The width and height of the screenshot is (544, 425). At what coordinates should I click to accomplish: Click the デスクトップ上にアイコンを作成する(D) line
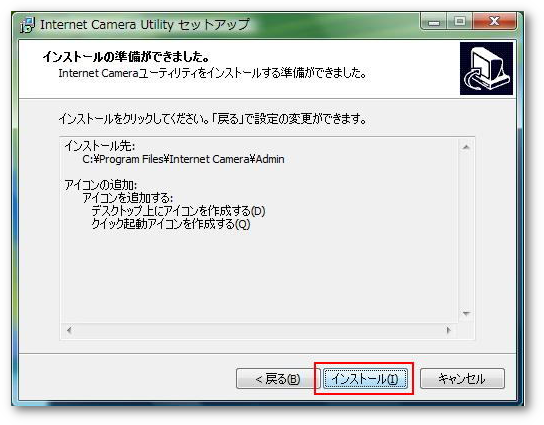pyautogui.click(x=178, y=211)
